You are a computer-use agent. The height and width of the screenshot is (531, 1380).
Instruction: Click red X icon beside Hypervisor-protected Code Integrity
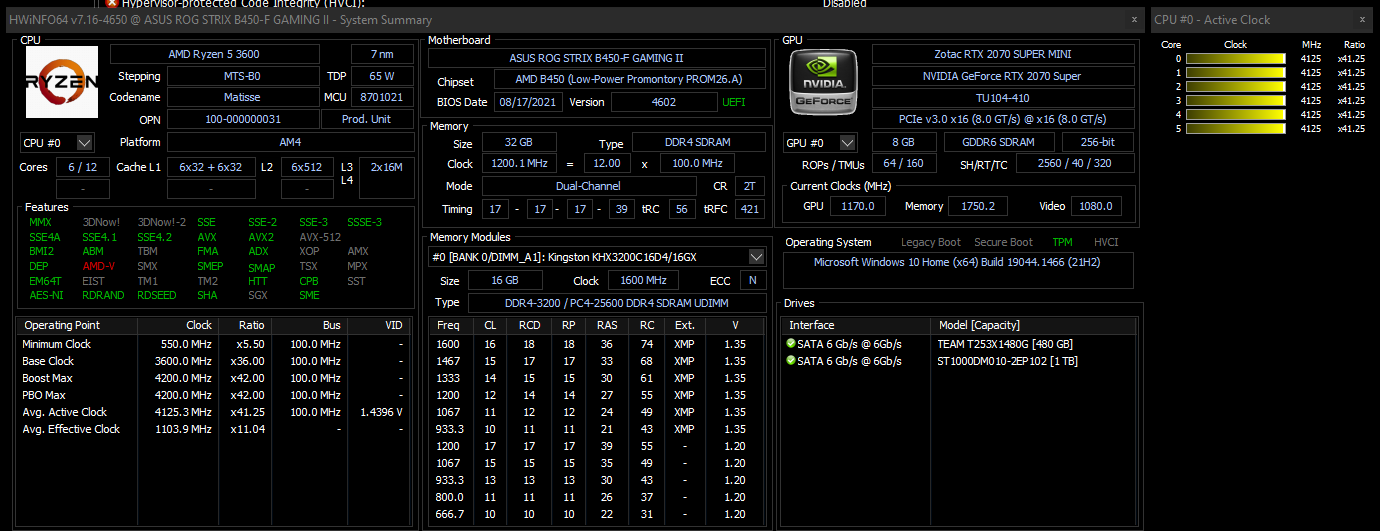tap(113, 3)
